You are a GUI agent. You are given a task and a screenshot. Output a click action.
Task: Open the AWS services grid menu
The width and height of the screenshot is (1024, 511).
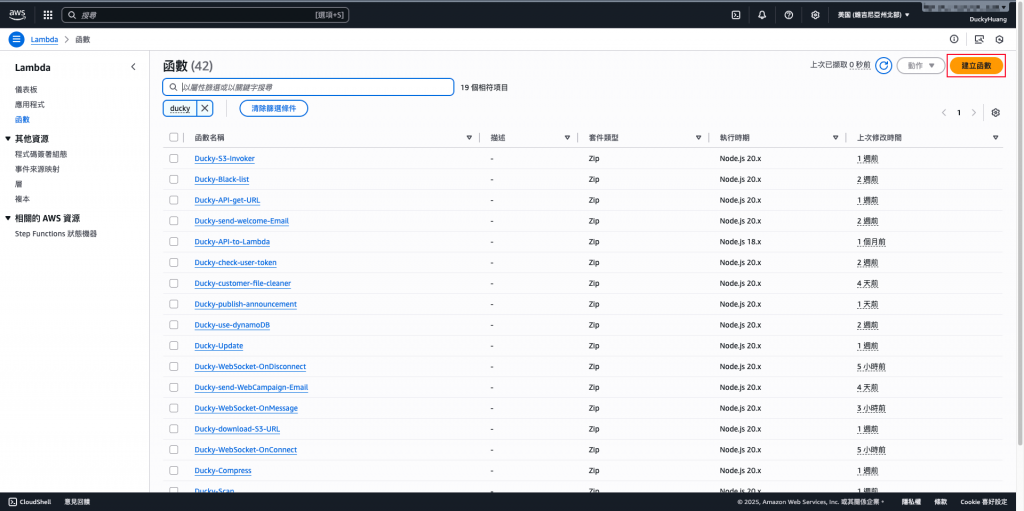48,15
